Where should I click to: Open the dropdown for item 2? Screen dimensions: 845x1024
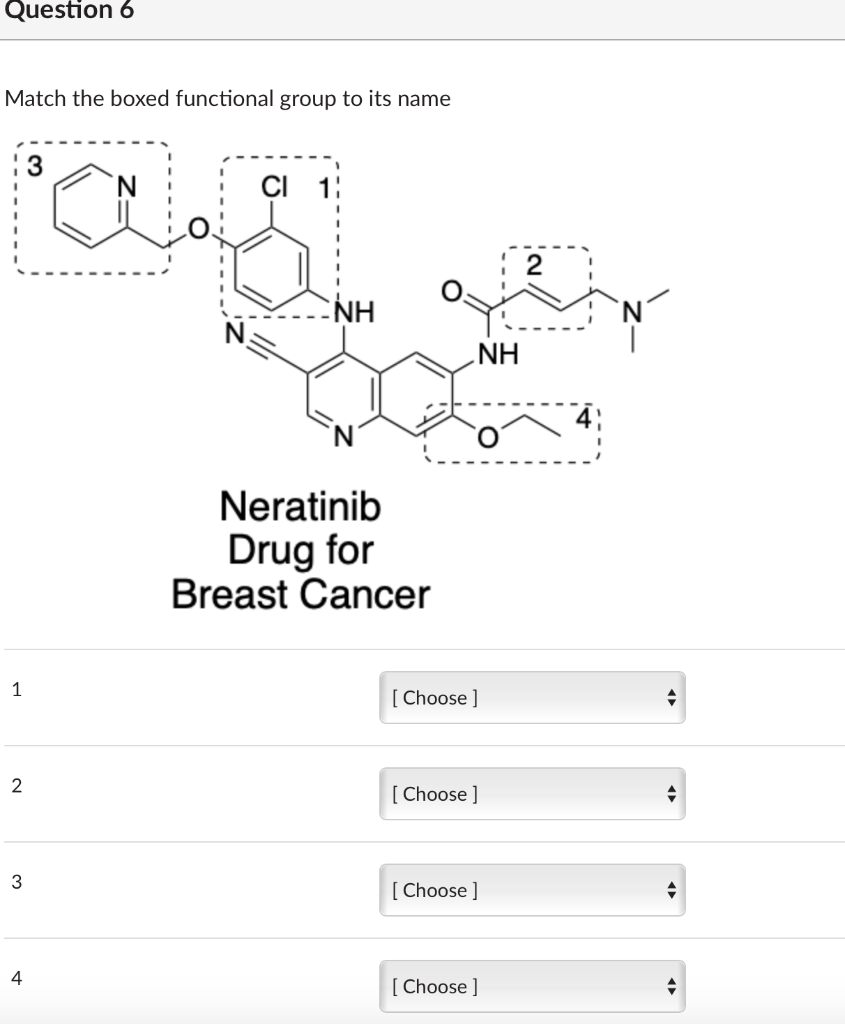(x=532, y=794)
